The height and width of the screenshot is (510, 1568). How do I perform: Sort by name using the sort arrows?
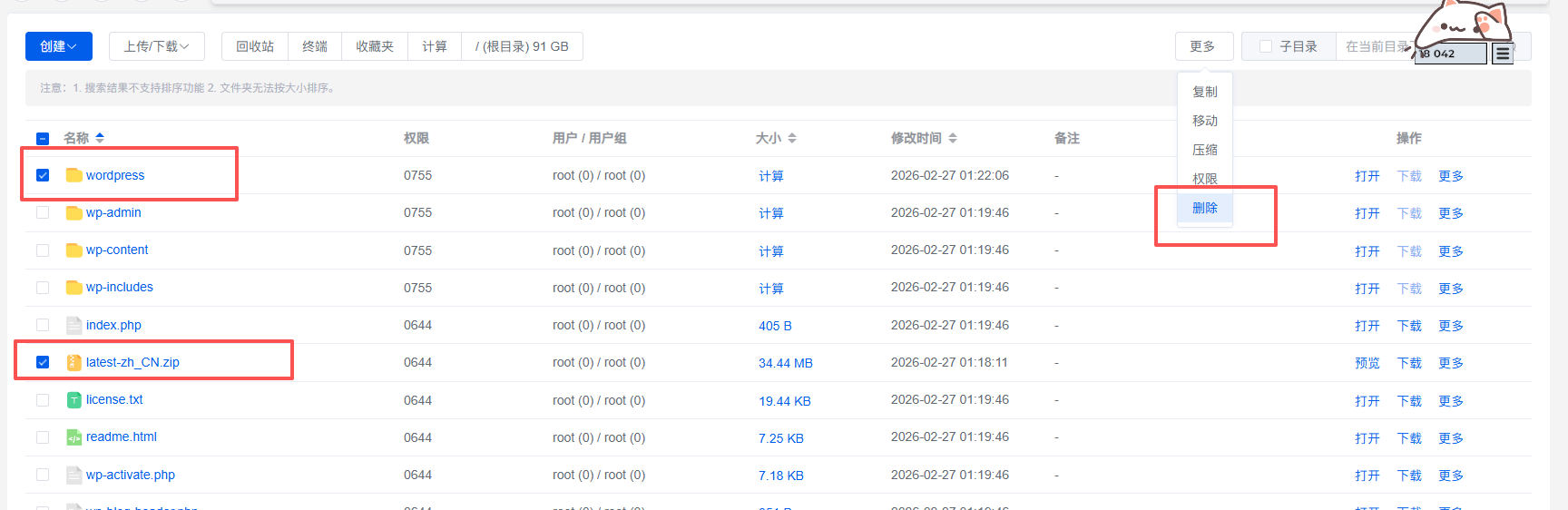coord(100,138)
